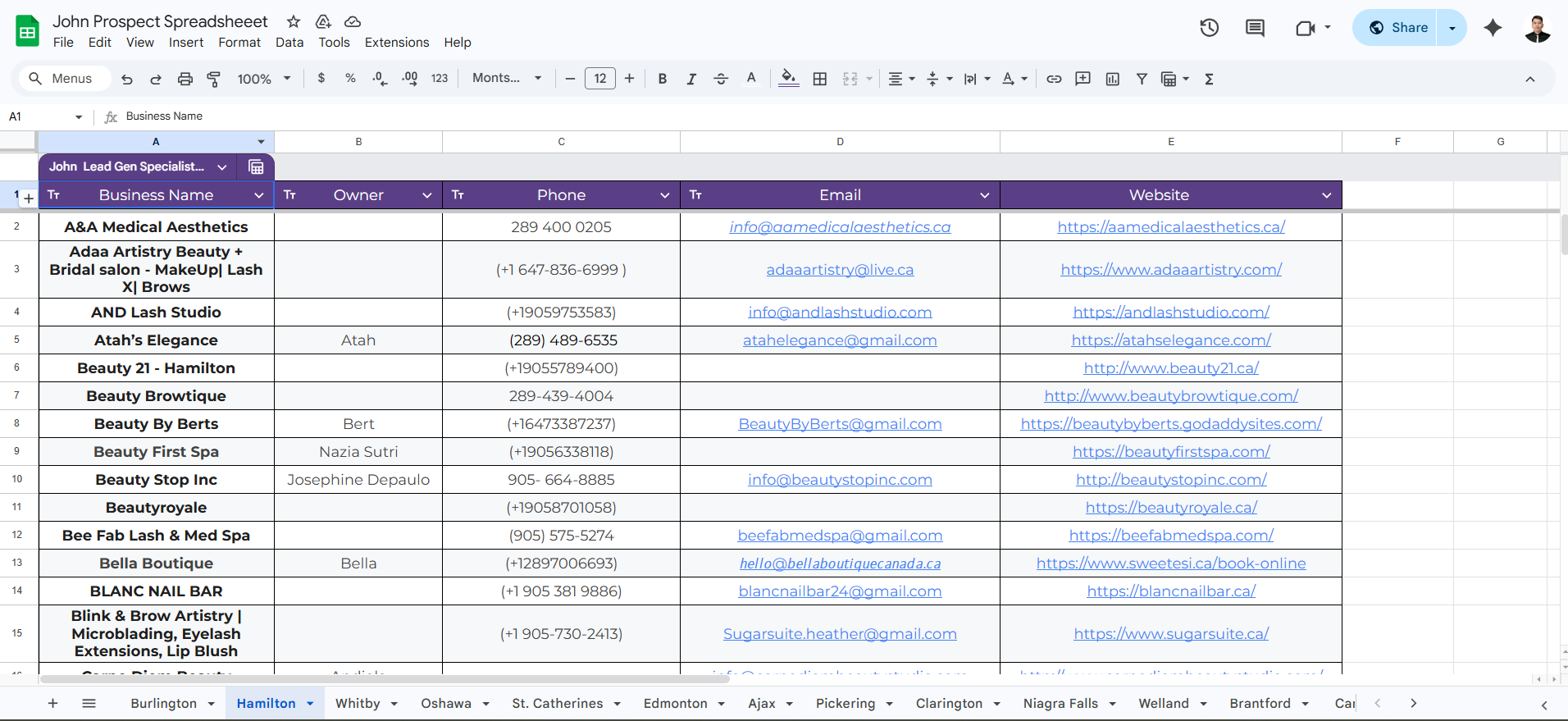
Task: Open https://beautyroyale.ca/ link
Action: pos(1171,508)
